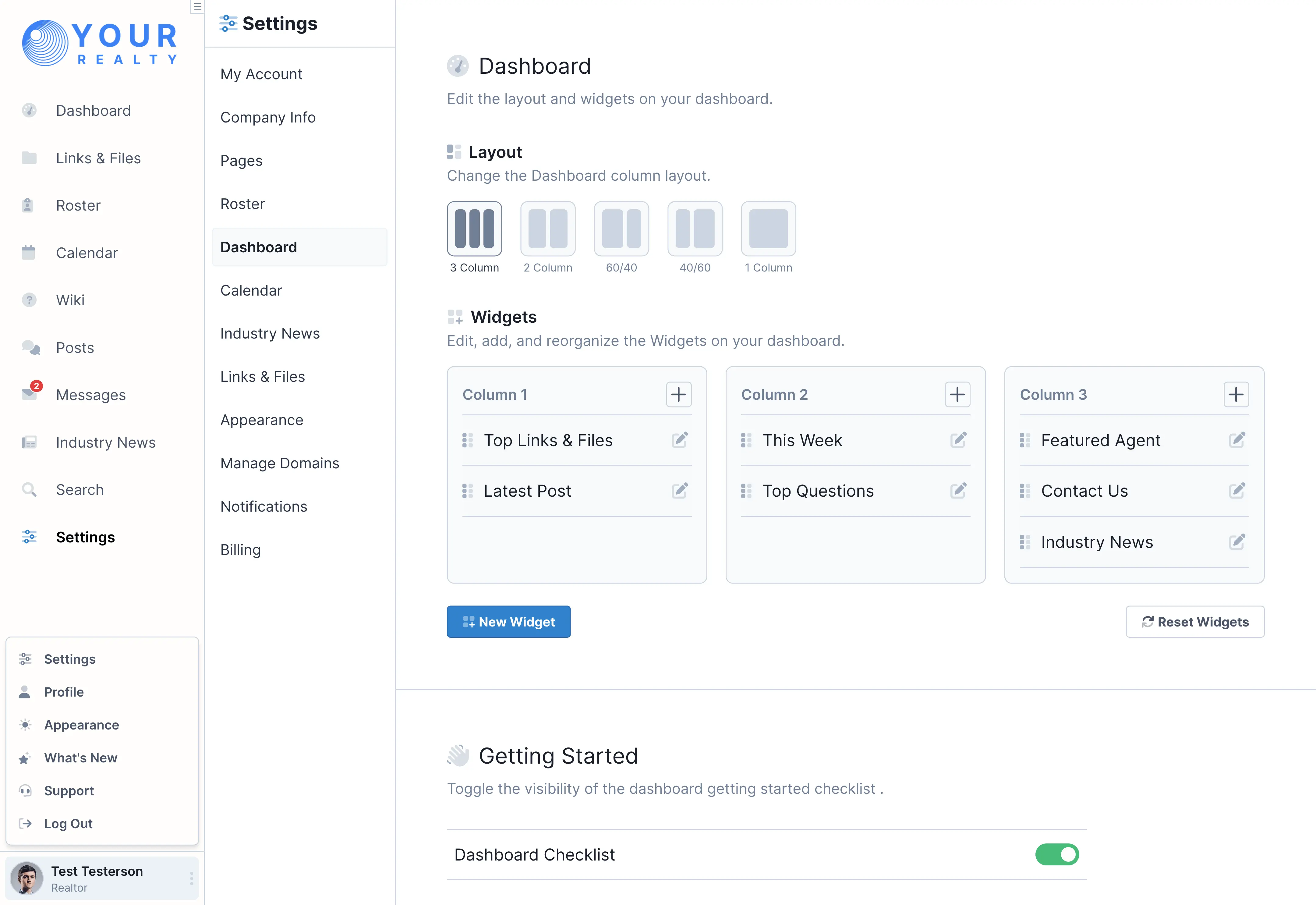The height and width of the screenshot is (905, 1316).
Task: Edit the Top Links & Files widget
Action: 680,440
